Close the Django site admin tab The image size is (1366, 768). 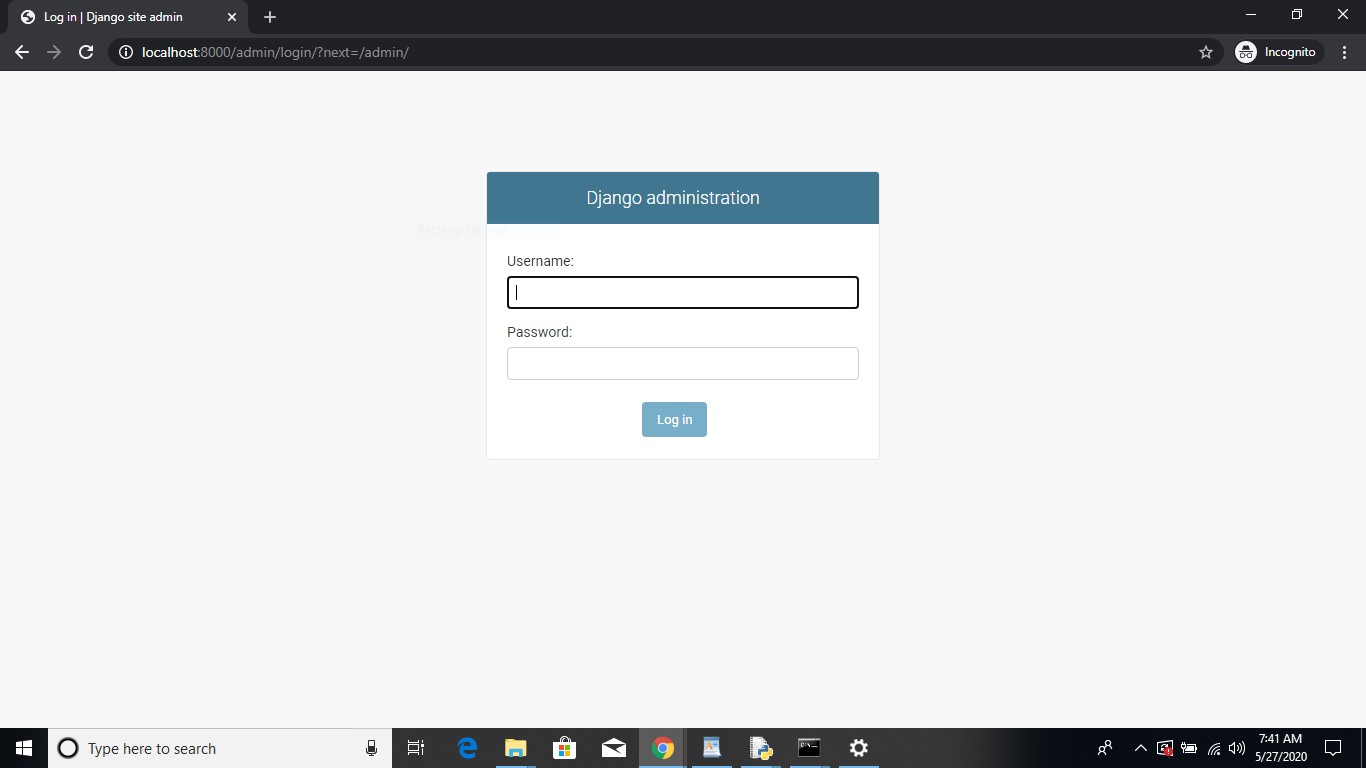pos(231,17)
